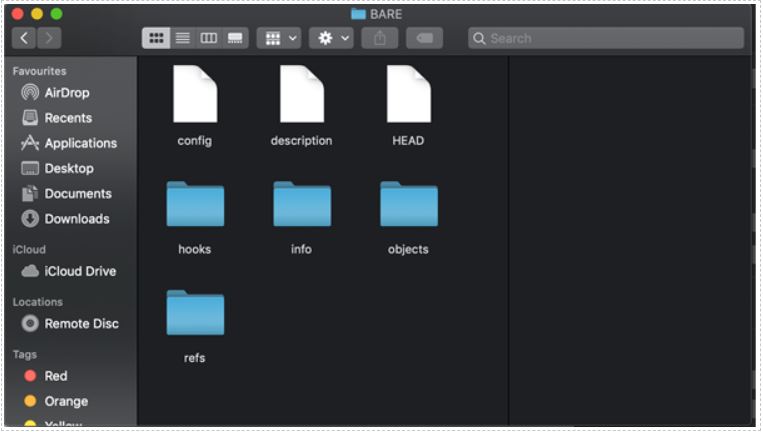Switch to gallery view
This screenshot has width=763, height=432.
(x=235, y=38)
